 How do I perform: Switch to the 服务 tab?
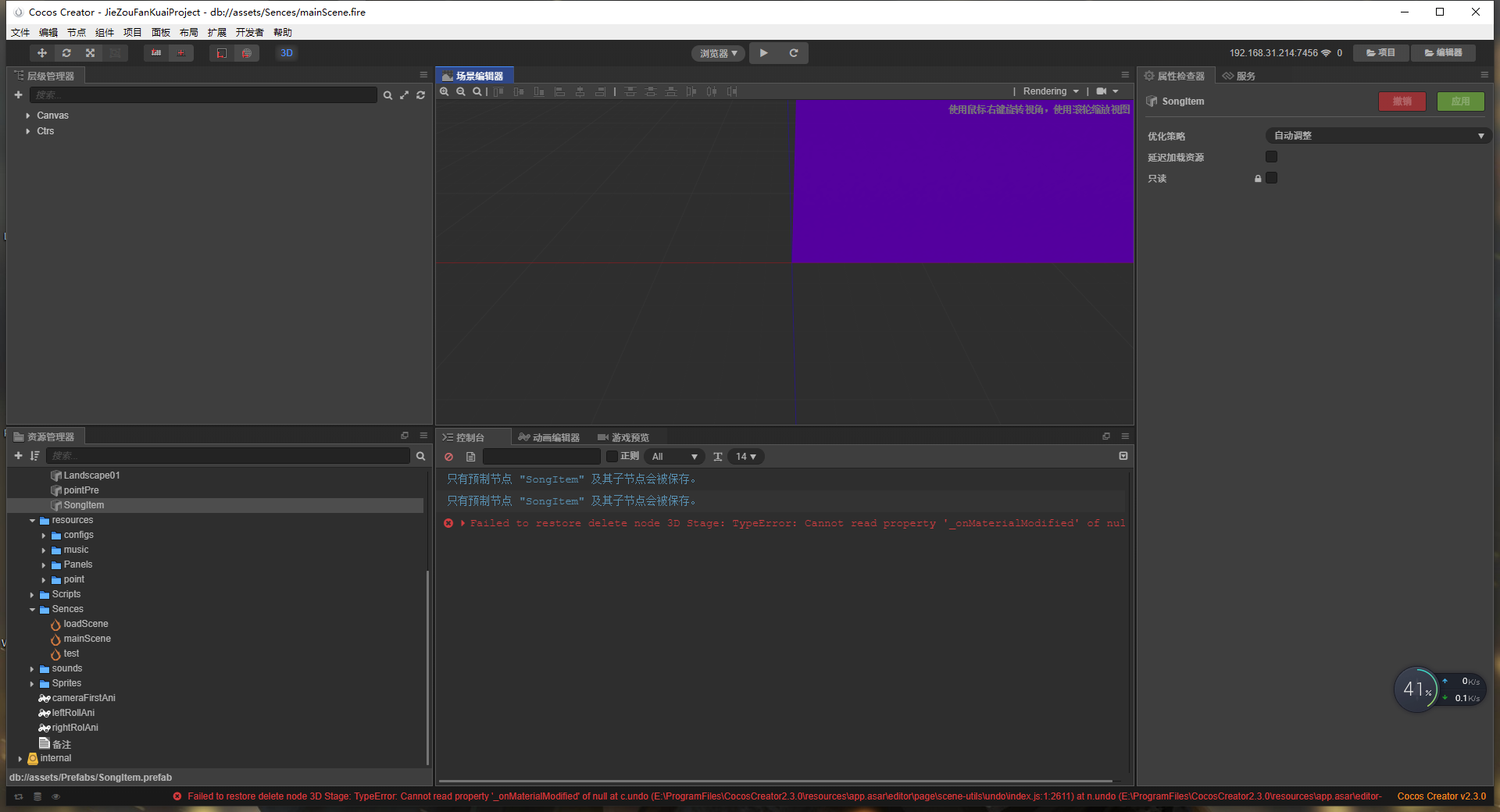point(1239,76)
